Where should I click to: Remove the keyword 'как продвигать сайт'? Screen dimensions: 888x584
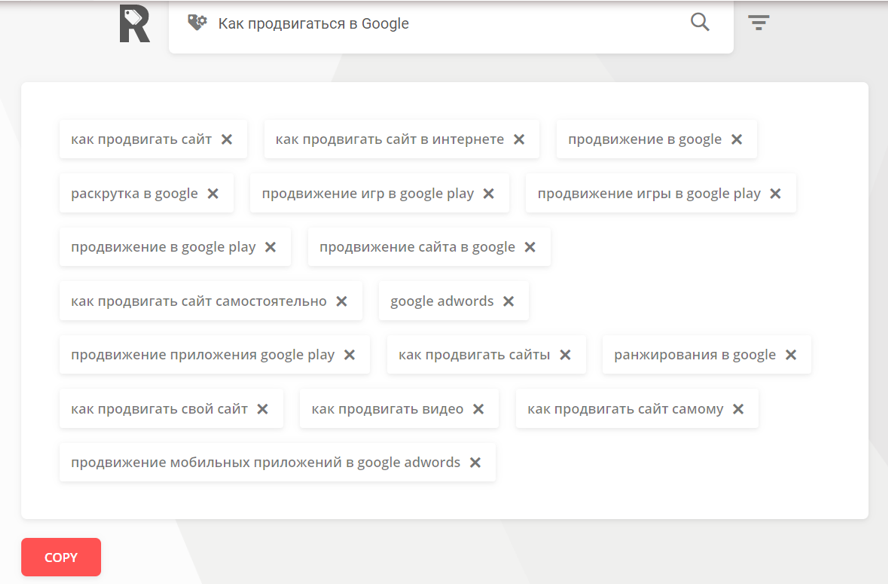[227, 139]
